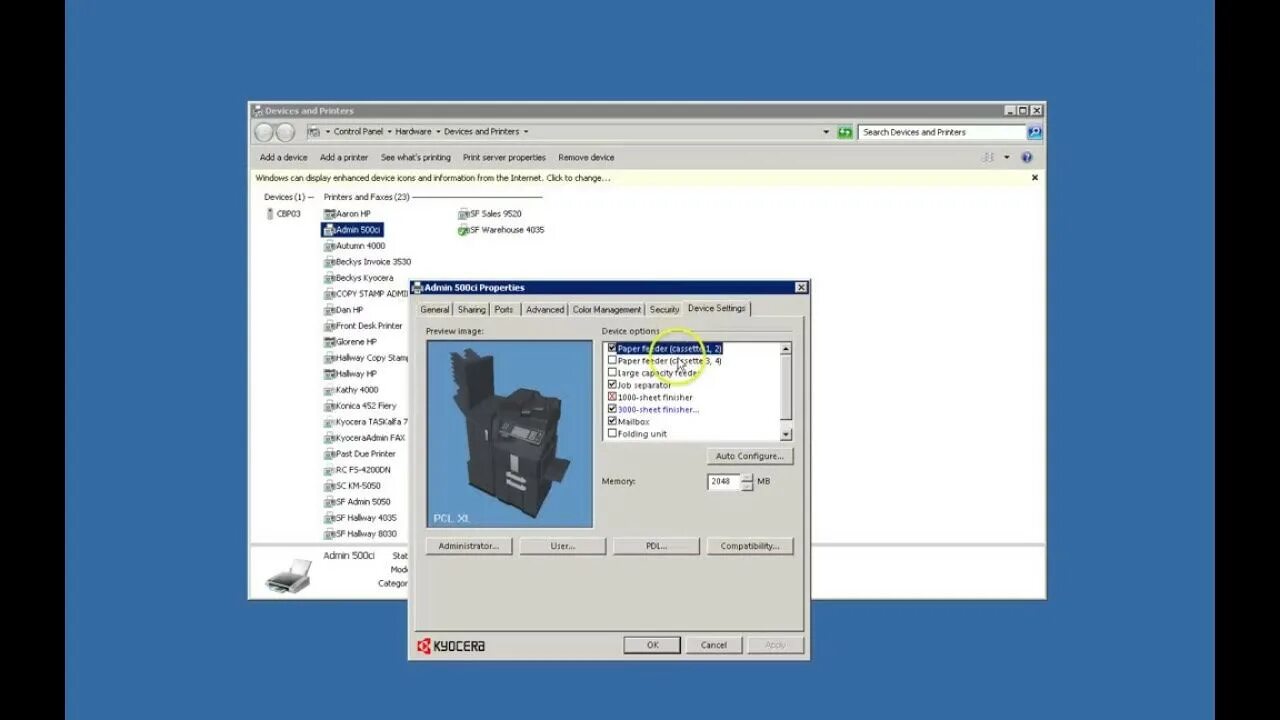The image size is (1280, 720).
Task: Select the Past Due Printer icon
Action: pos(329,454)
